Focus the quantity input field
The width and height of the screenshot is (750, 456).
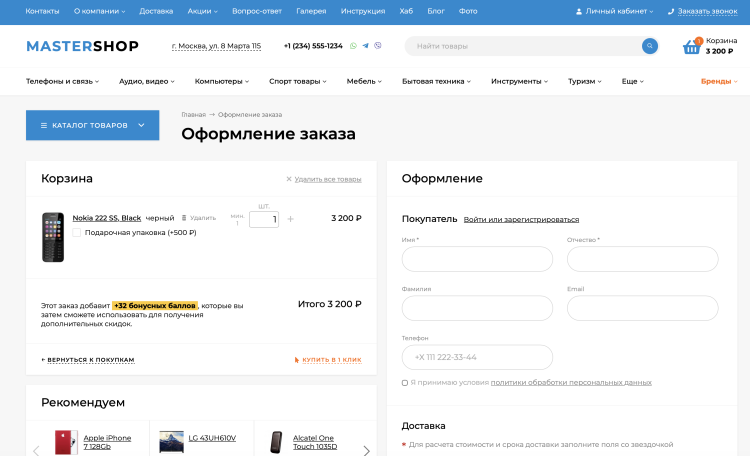pos(264,220)
